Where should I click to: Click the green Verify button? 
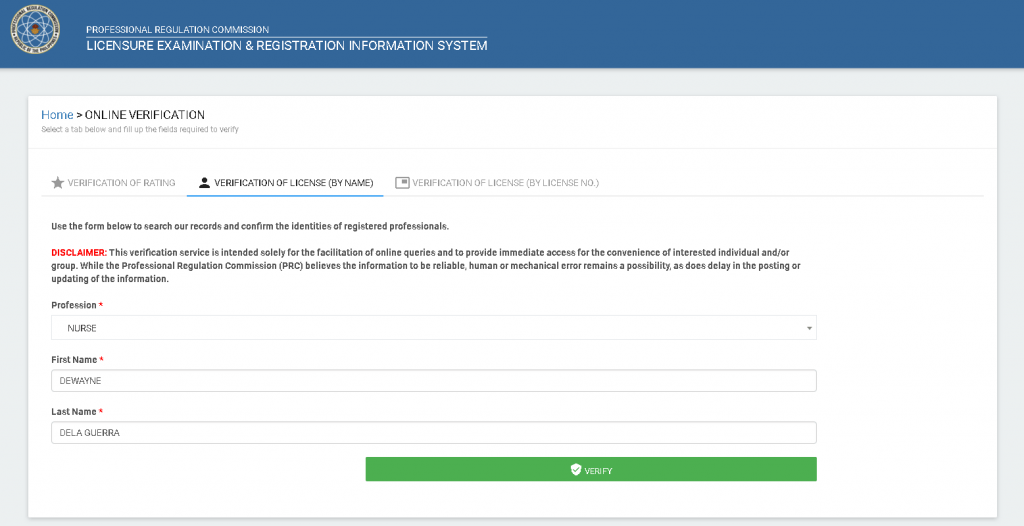coord(590,469)
